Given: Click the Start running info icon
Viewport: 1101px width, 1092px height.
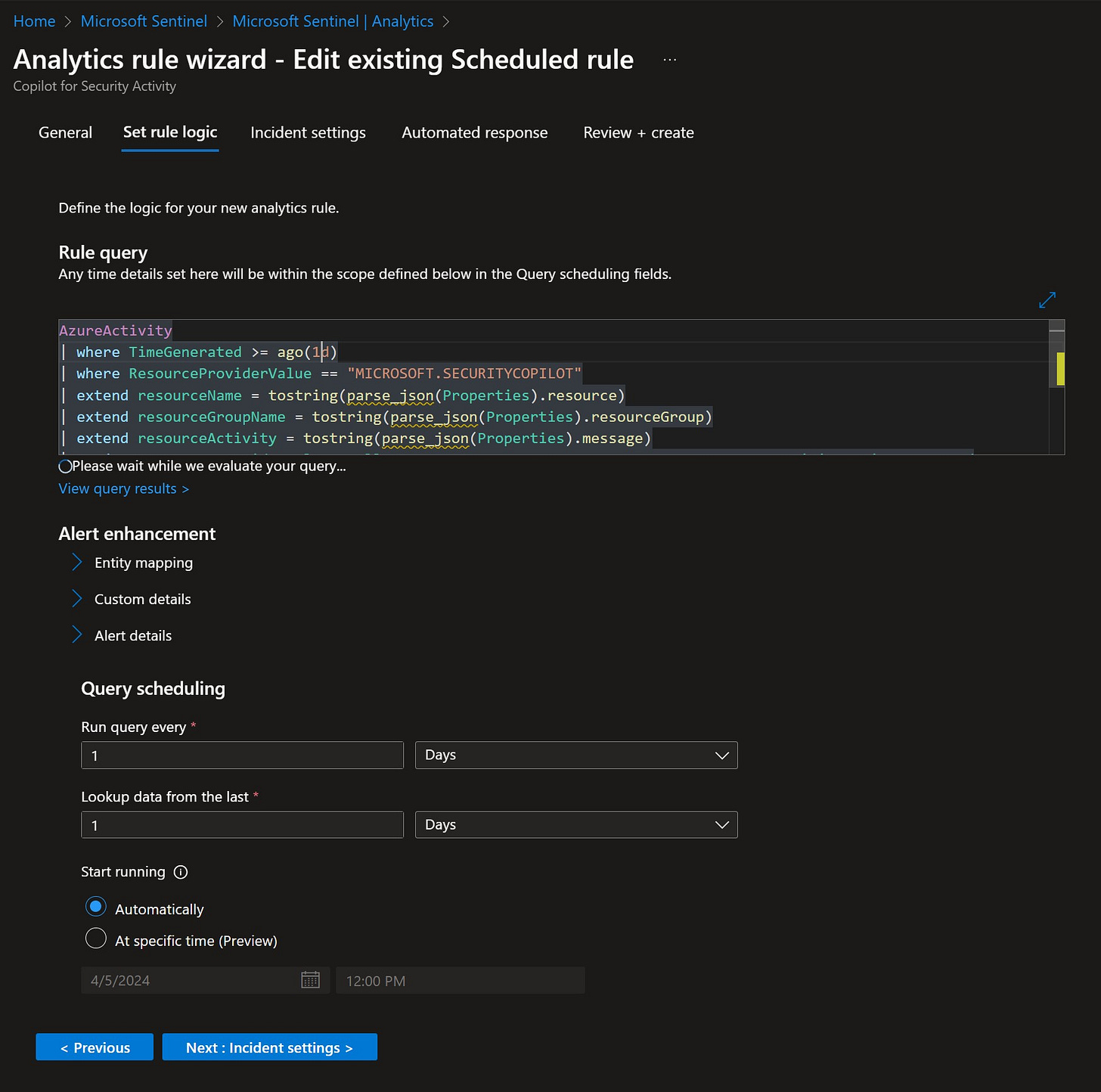Looking at the screenshot, I should (180, 872).
